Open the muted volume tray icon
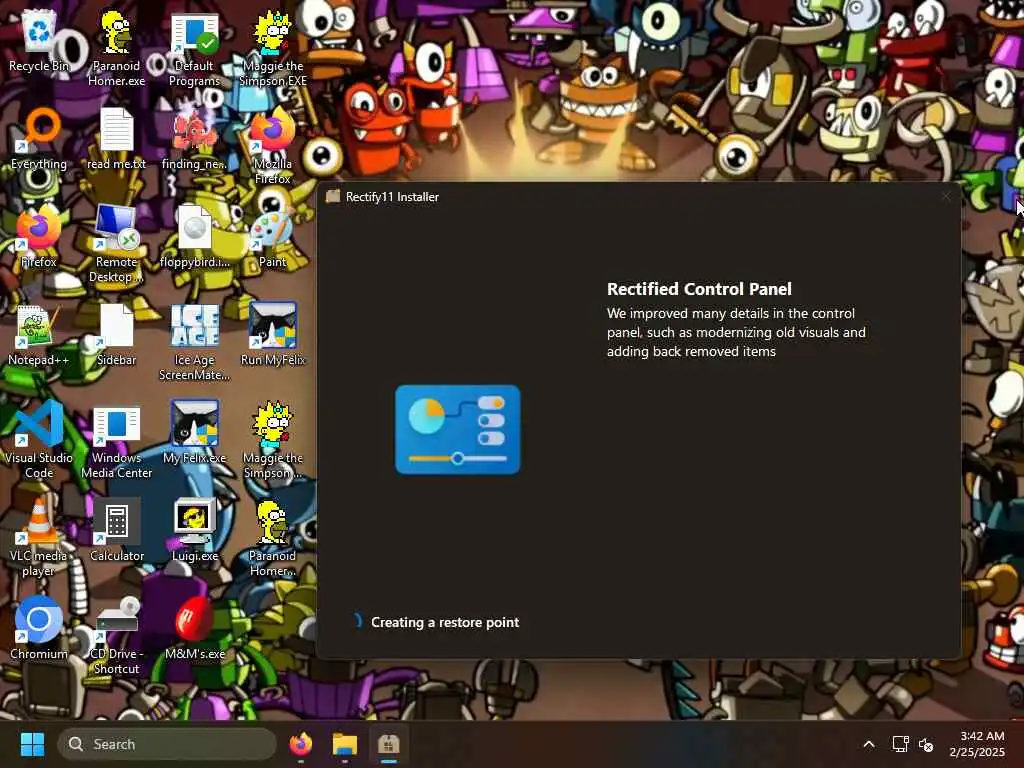This screenshot has width=1024, height=768. point(925,744)
